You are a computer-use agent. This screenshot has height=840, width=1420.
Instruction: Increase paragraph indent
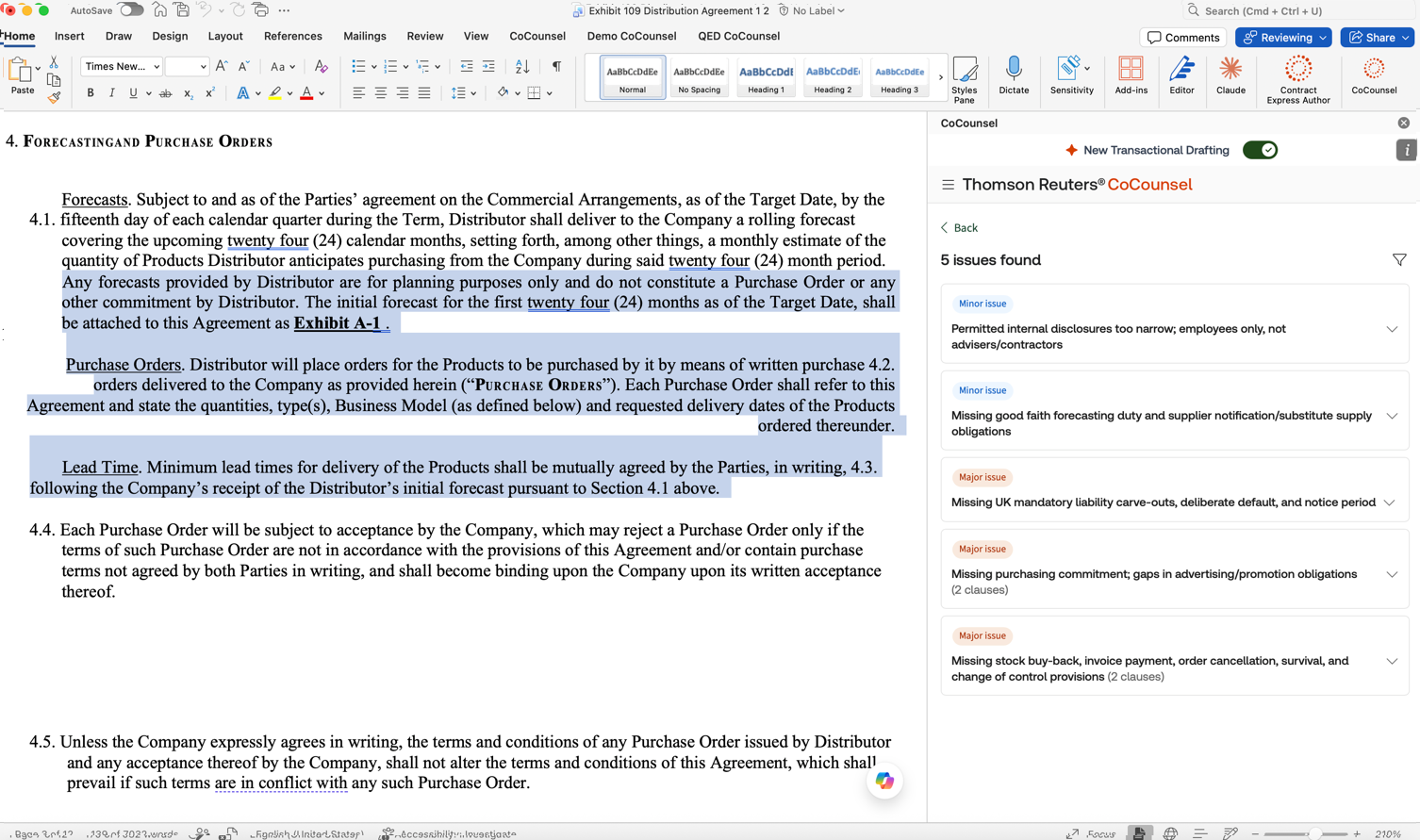tap(488, 66)
